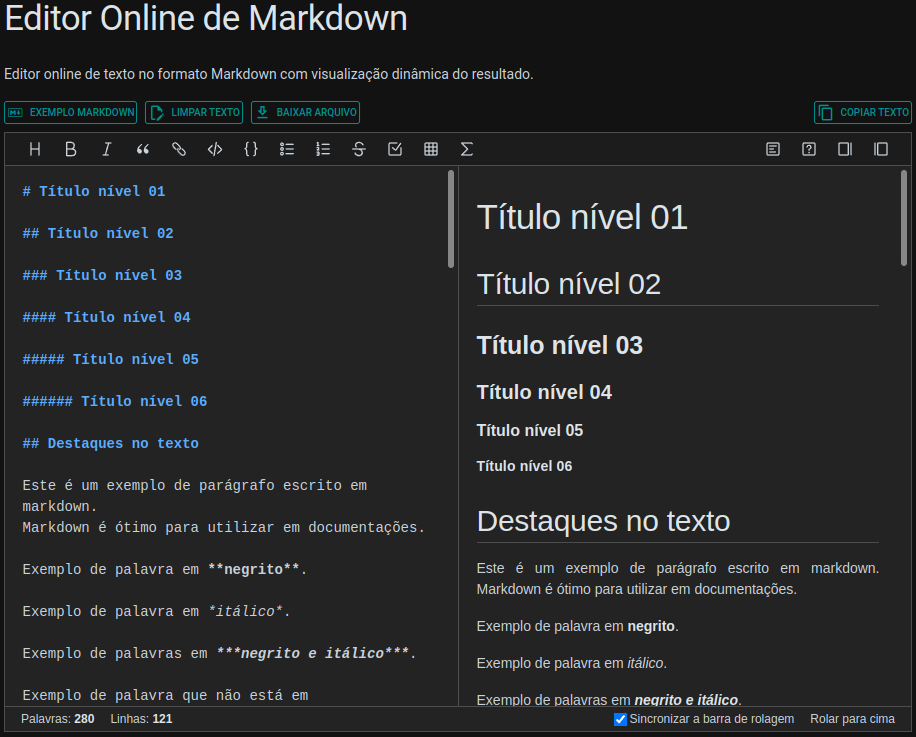The height and width of the screenshot is (737, 916).
Task: Create a bullet list
Action: point(287,148)
